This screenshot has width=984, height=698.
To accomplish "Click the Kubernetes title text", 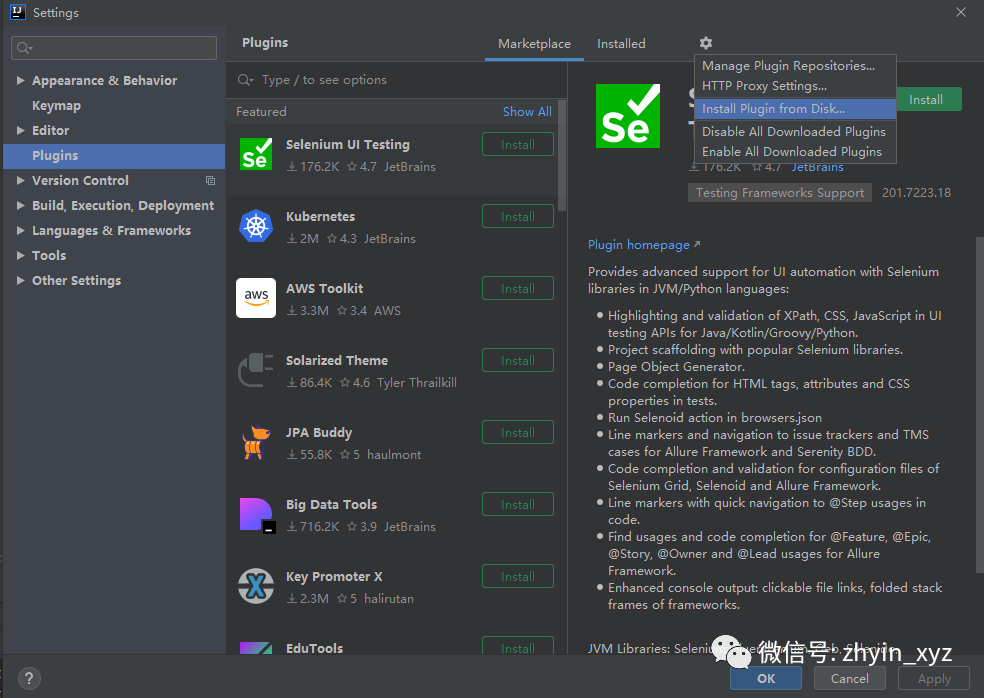I will [321, 217].
